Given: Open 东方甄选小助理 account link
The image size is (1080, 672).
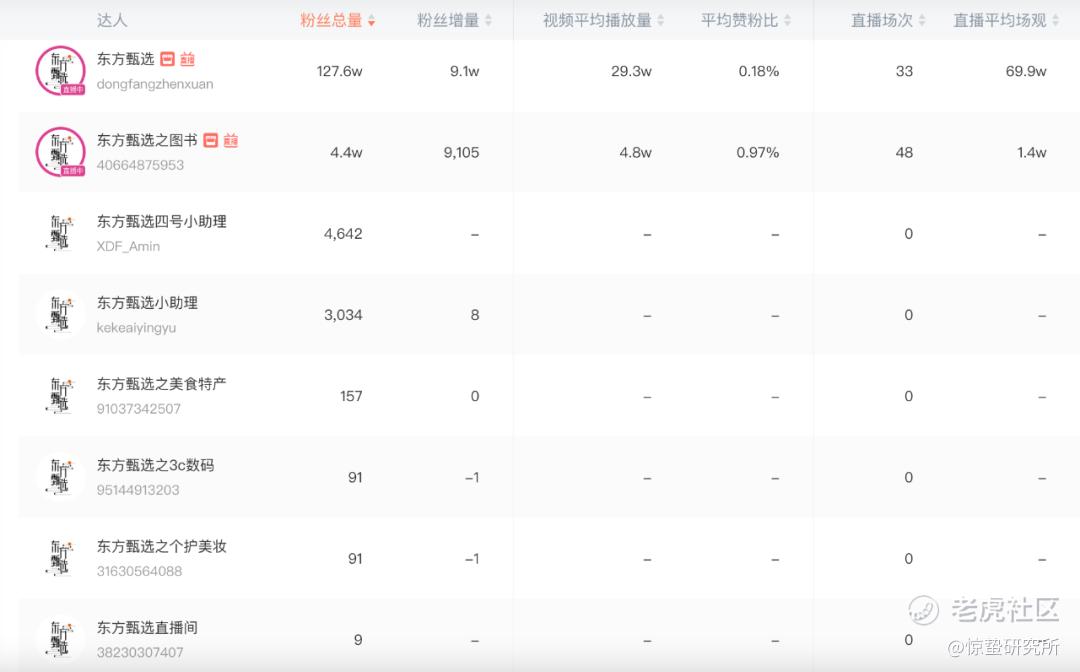Looking at the screenshot, I should pyautogui.click(x=147, y=303).
